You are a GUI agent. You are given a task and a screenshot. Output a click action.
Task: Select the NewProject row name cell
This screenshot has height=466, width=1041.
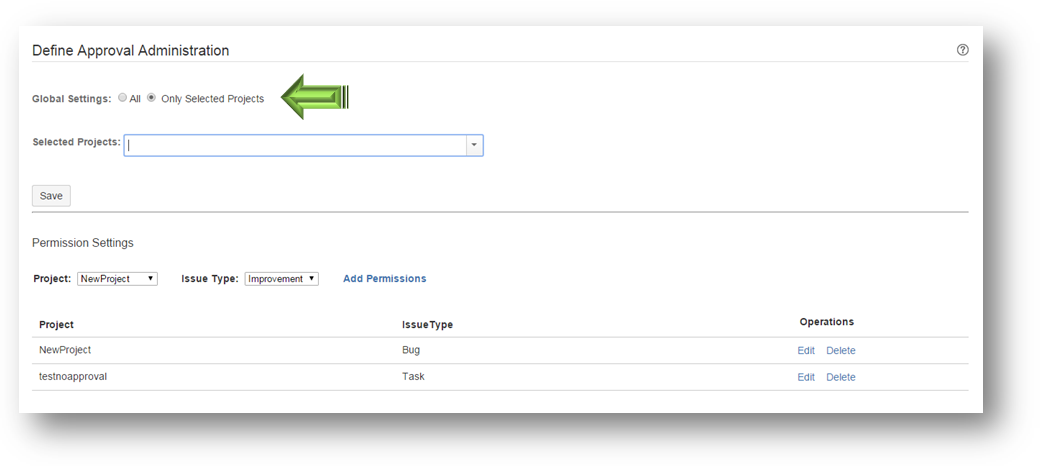[x=65, y=350]
